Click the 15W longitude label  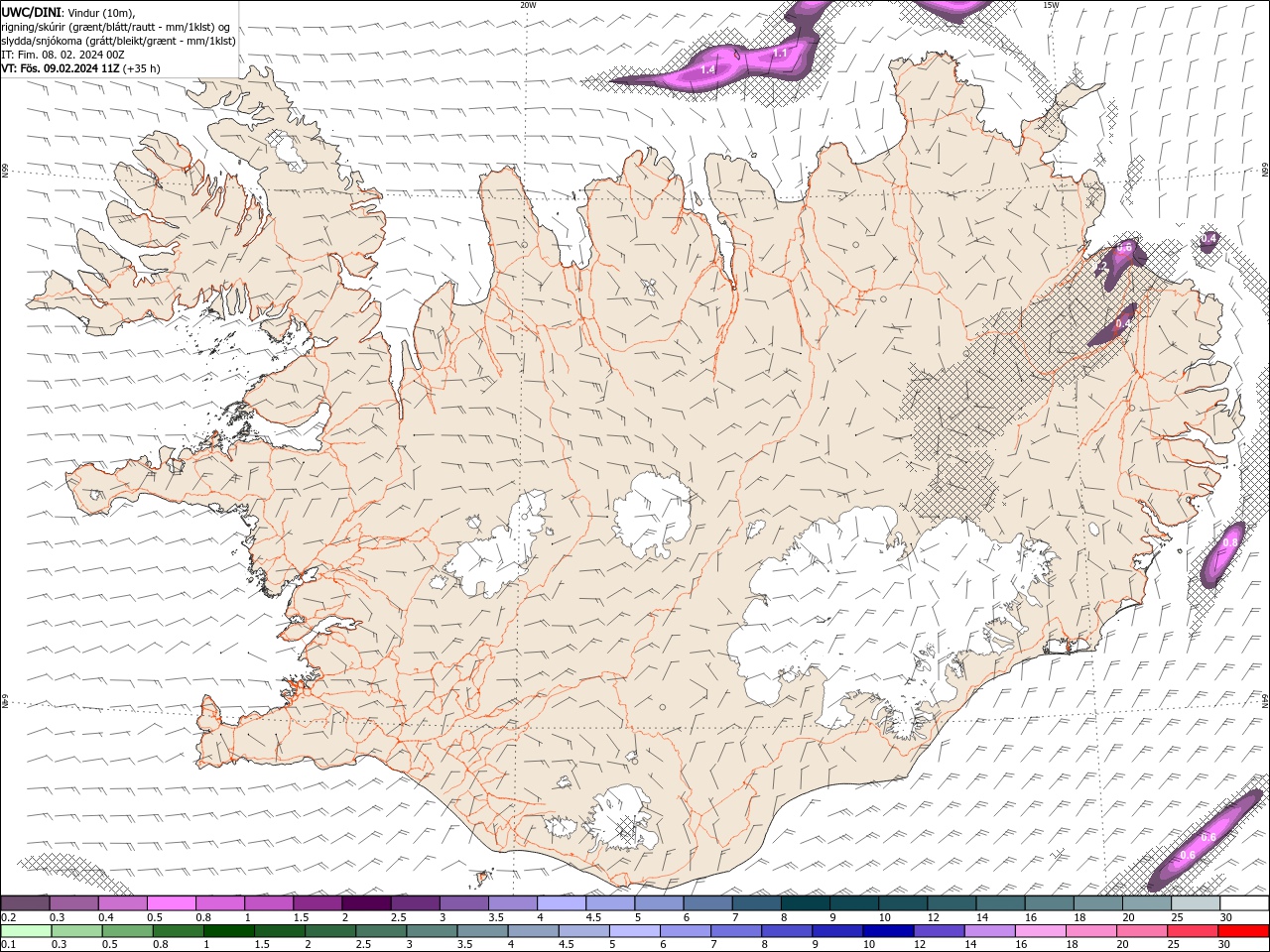tap(1051, 5)
